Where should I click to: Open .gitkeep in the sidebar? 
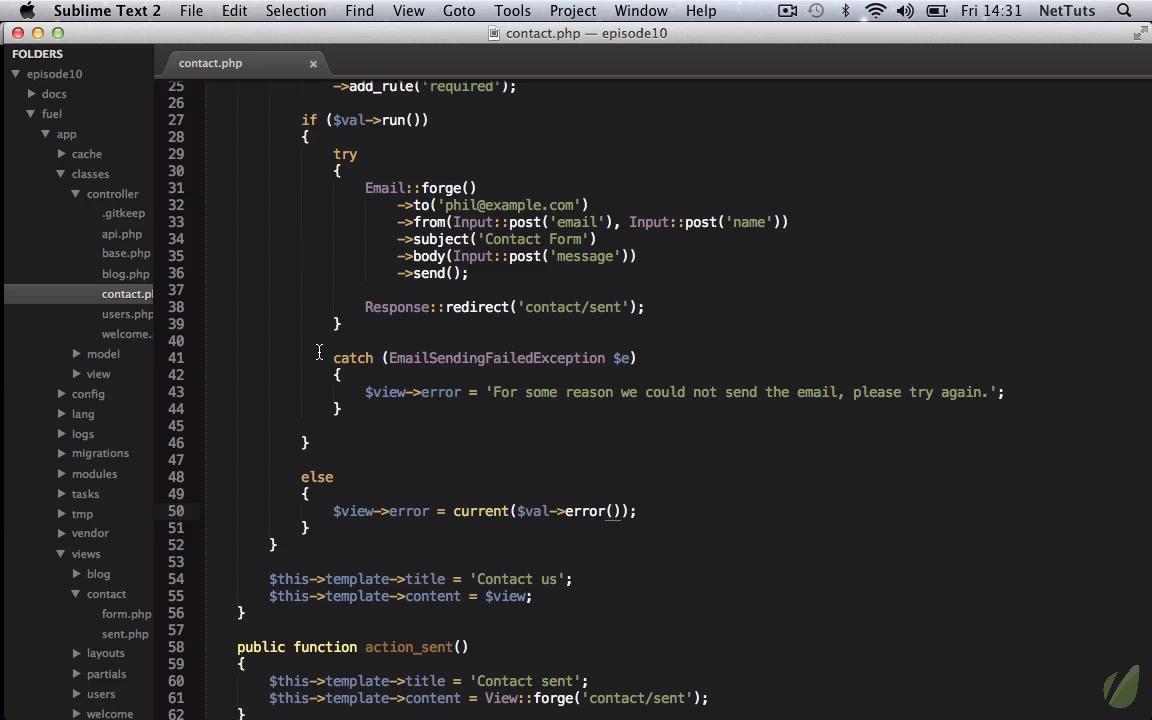(x=123, y=213)
